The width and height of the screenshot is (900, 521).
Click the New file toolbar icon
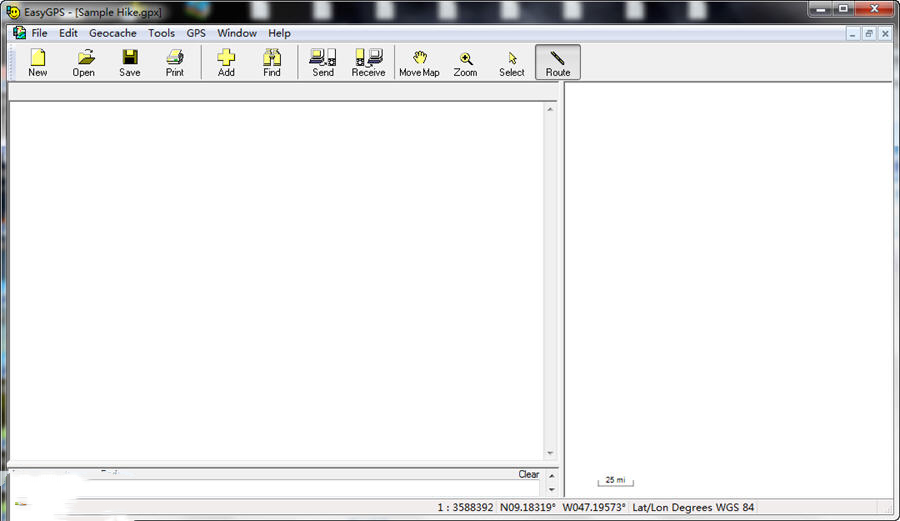tap(38, 63)
